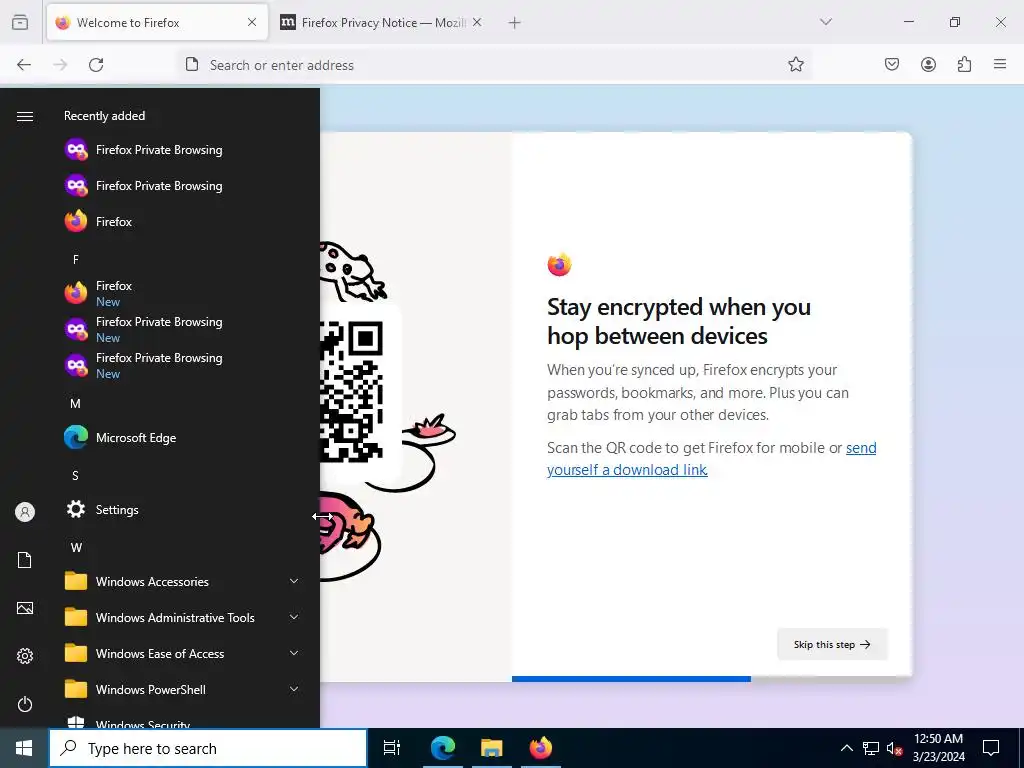Open the Power icon in Start sidebar
Screen dimensions: 1024x768
tap(25, 704)
